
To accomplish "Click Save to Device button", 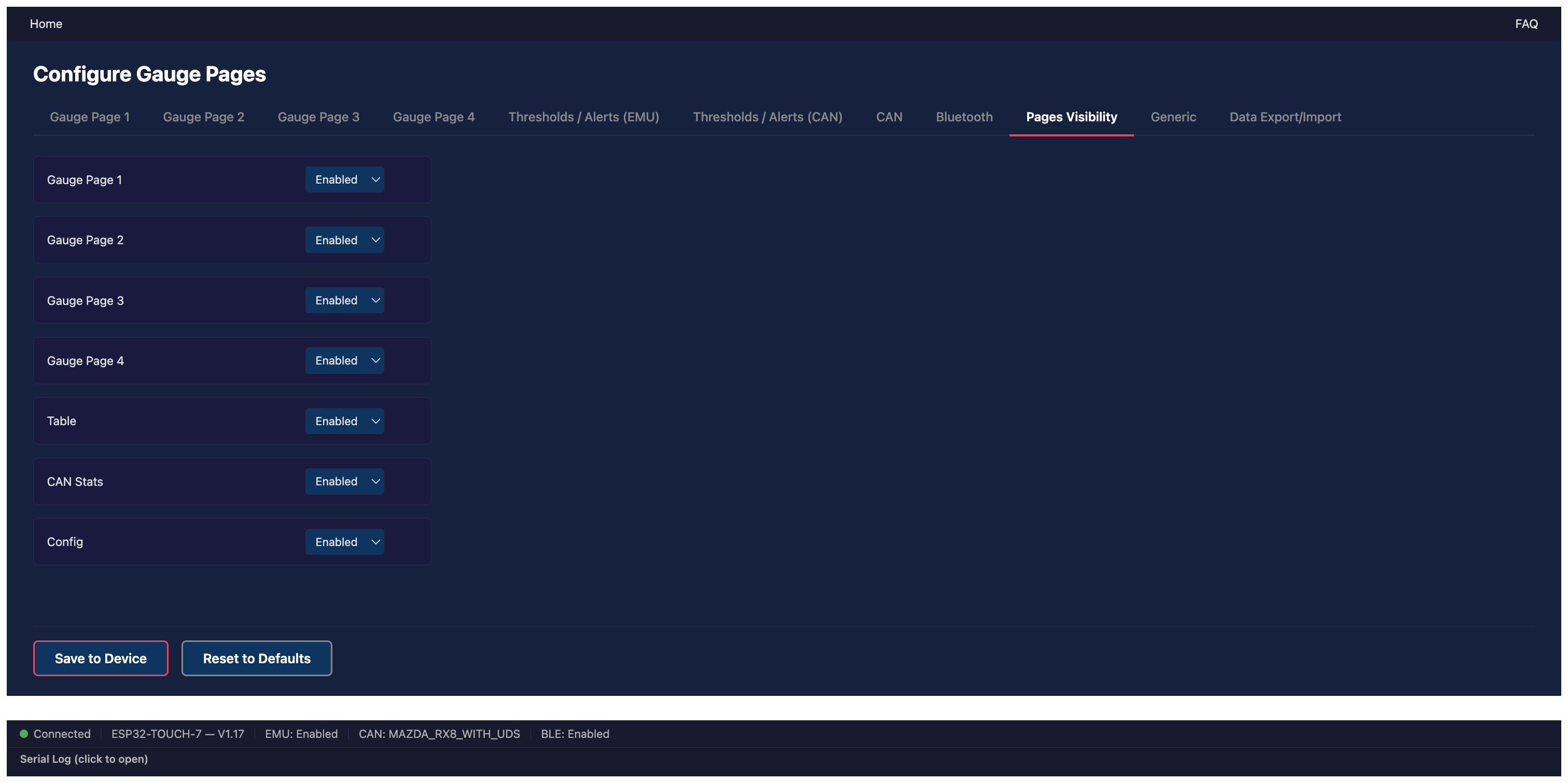I will point(101,658).
